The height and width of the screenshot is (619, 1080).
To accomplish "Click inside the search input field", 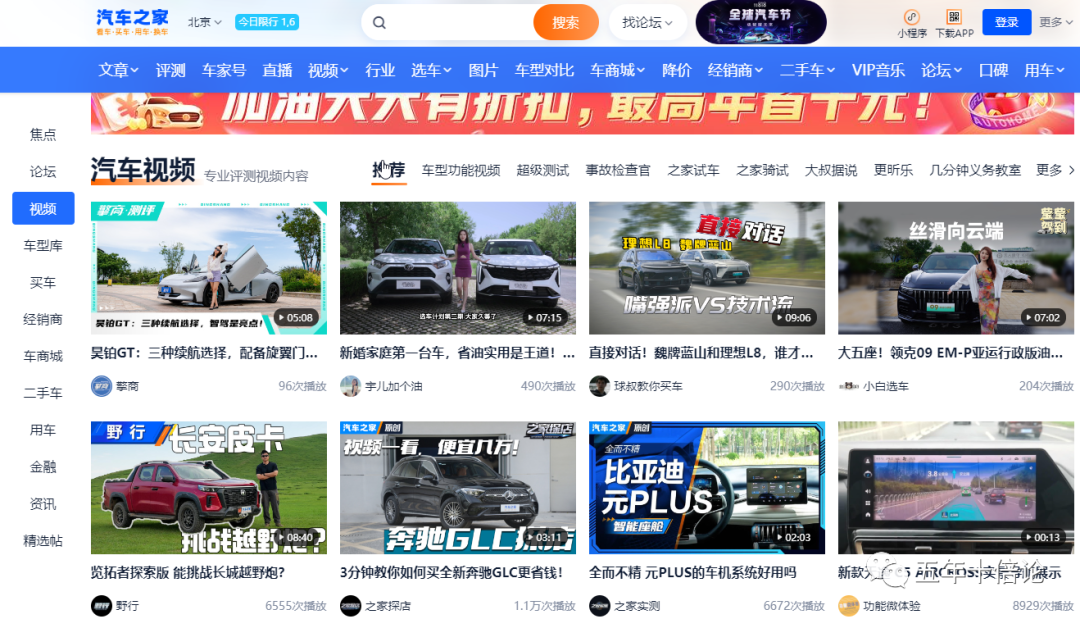I will 460,23.
